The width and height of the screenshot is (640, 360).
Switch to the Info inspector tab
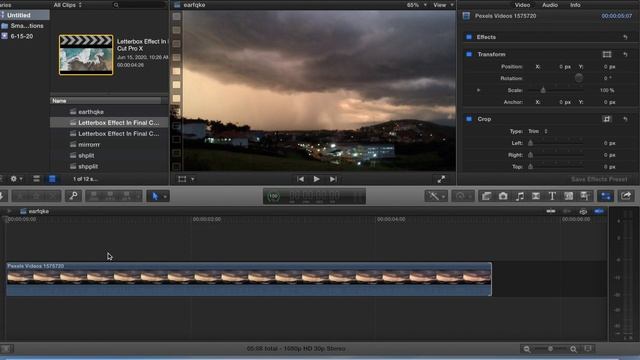pos(575,5)
